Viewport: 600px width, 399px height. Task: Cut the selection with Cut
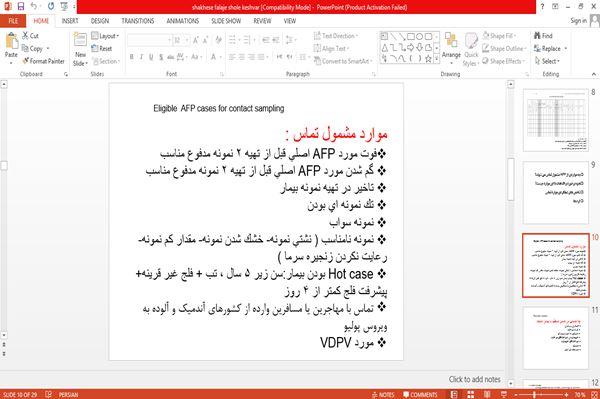30,36
